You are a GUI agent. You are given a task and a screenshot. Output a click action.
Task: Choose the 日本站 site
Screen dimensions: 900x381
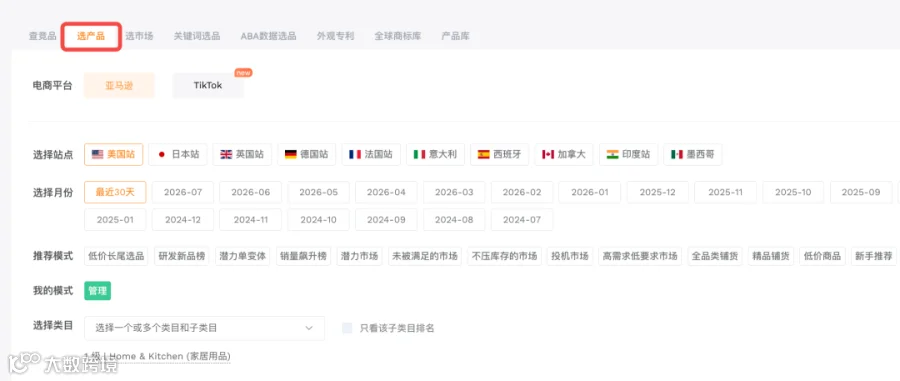[x=177, y=154]
